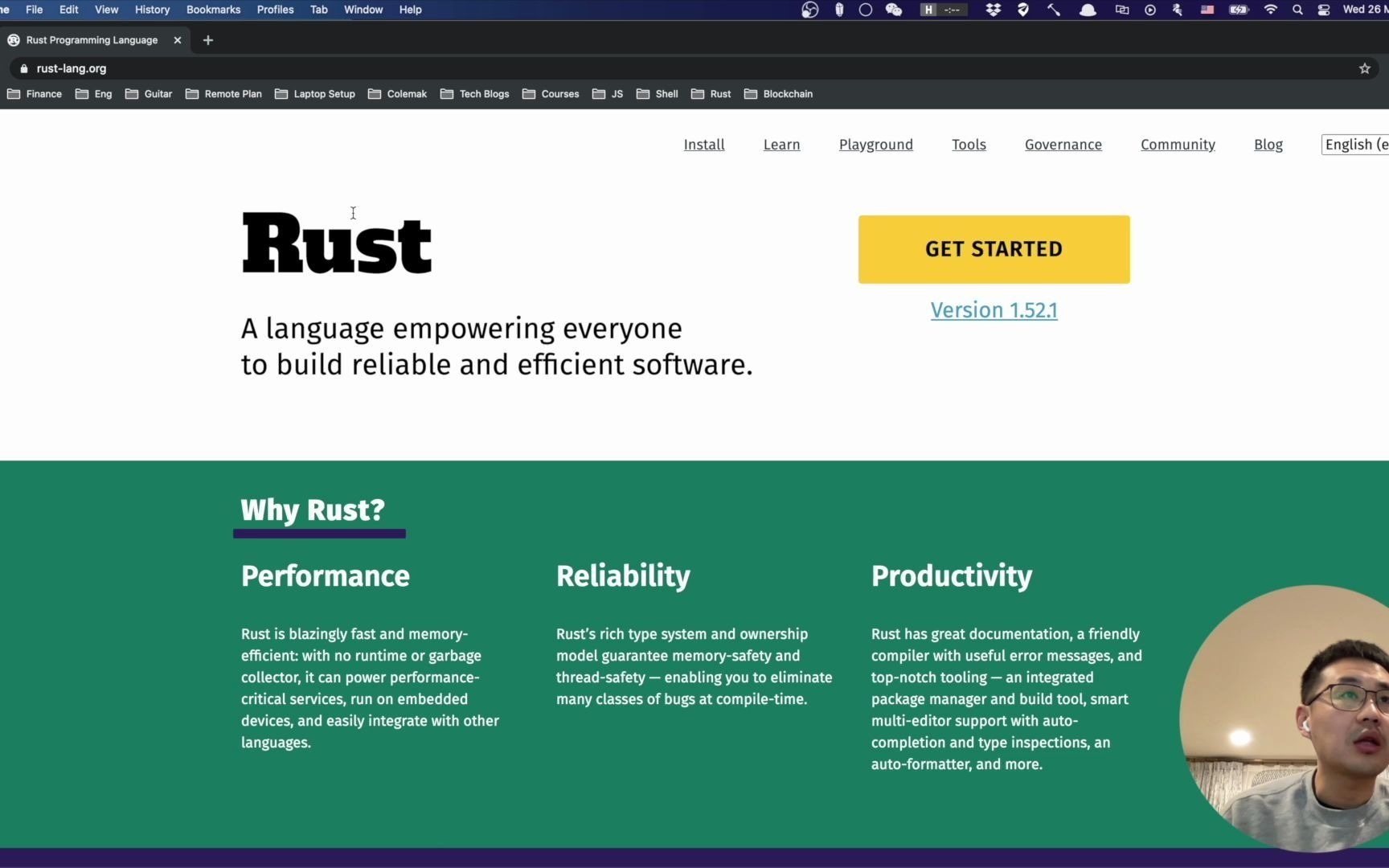1389x868 pixels.
Task: Open the Playground navigation link
Action: [876, 145]
